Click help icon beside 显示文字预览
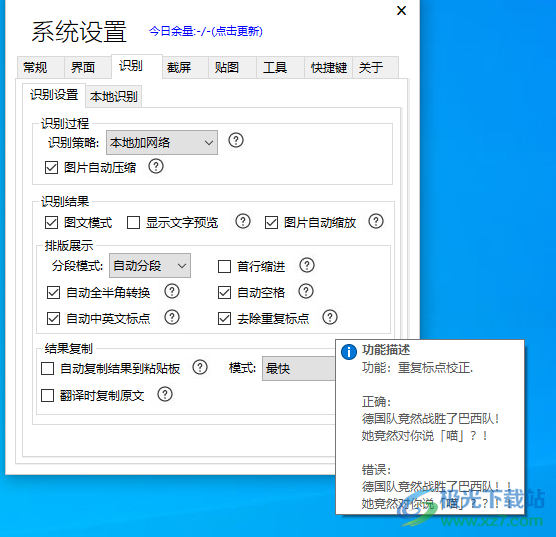This screenshot has width=556, height=537. (243, 221)
